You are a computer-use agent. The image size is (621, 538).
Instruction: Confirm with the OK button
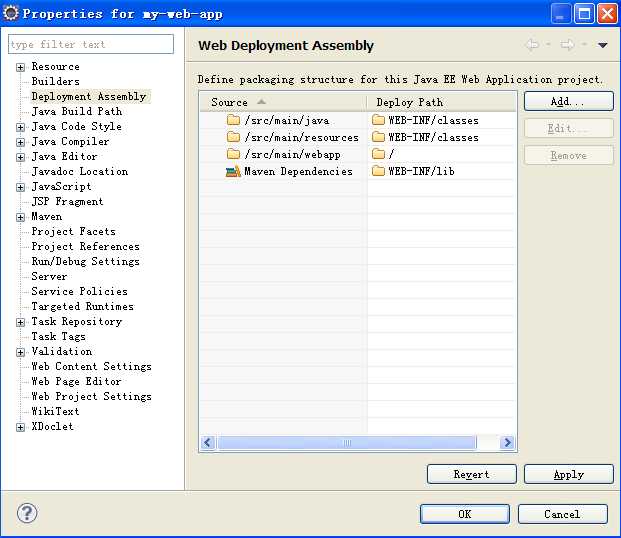[465, 514]
